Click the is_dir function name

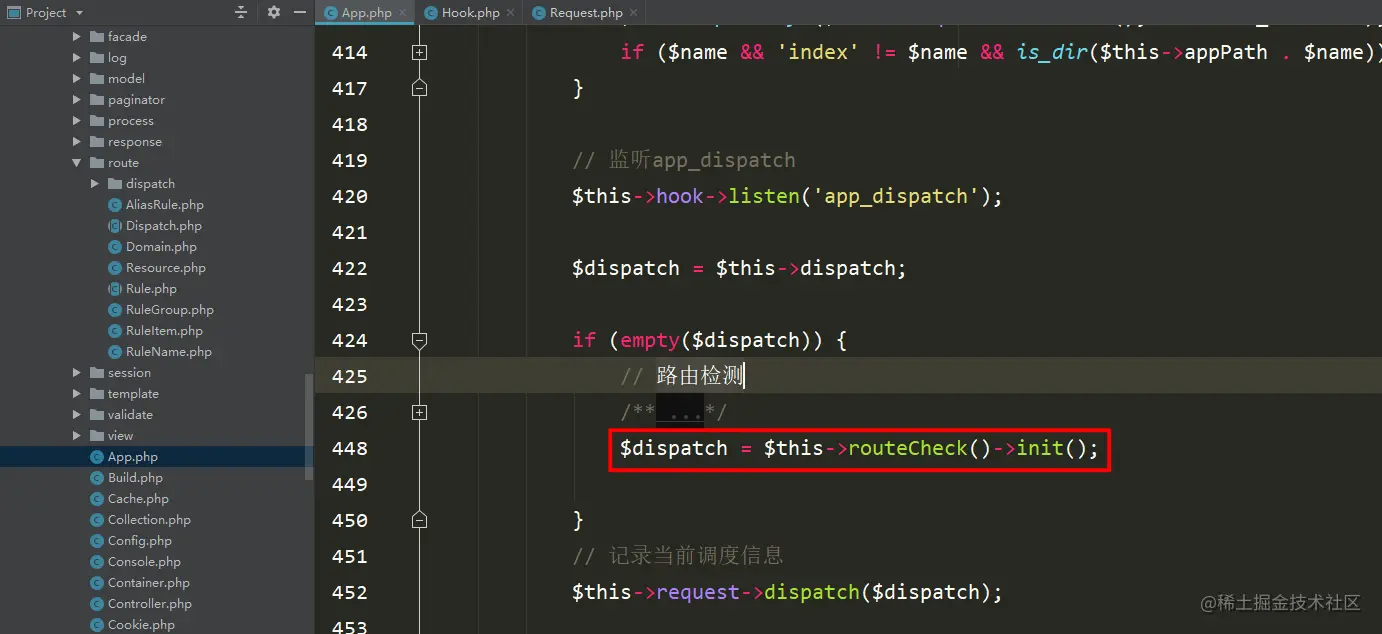1052,52
